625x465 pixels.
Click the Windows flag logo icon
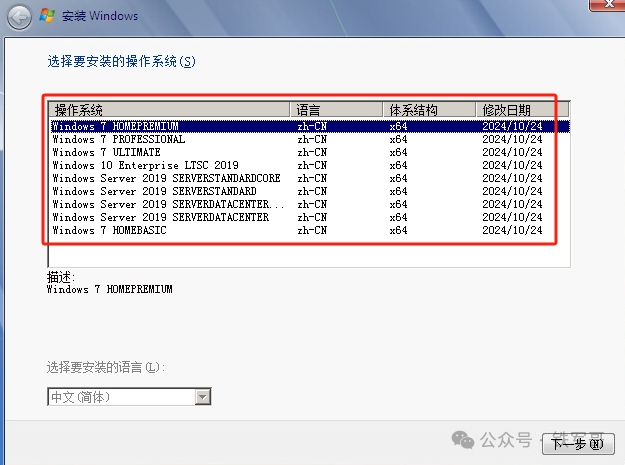[x=47, y=16]
